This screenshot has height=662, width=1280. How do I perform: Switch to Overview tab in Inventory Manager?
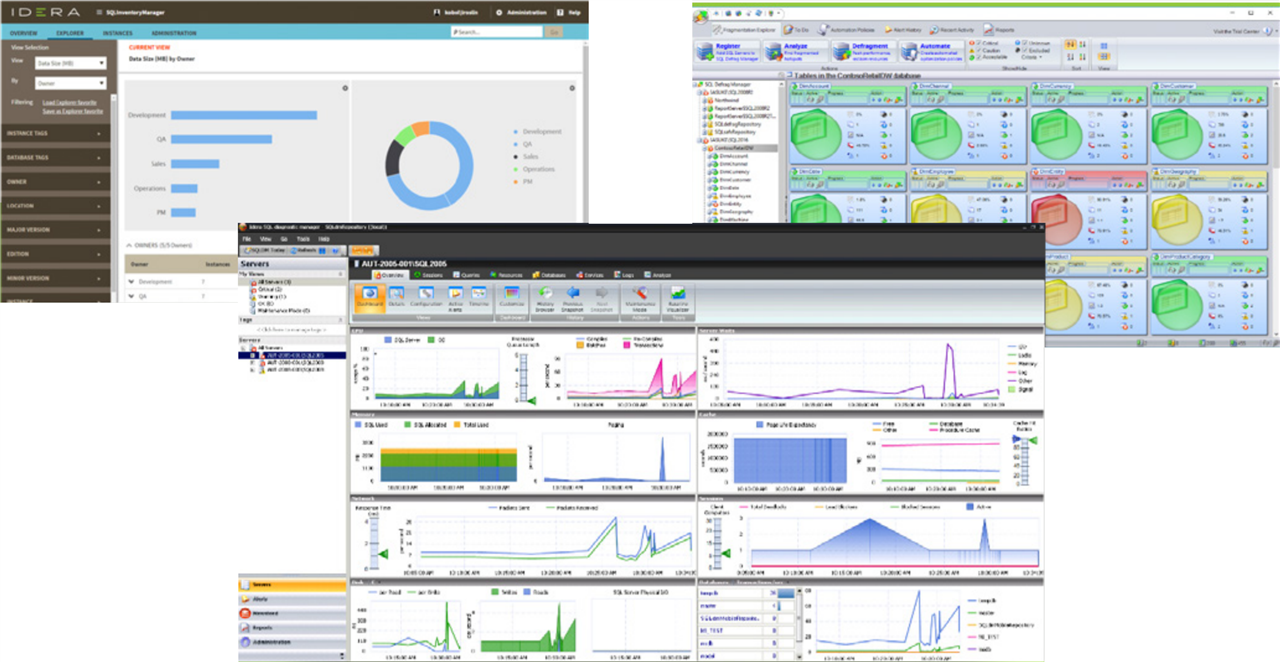[23, 33]
